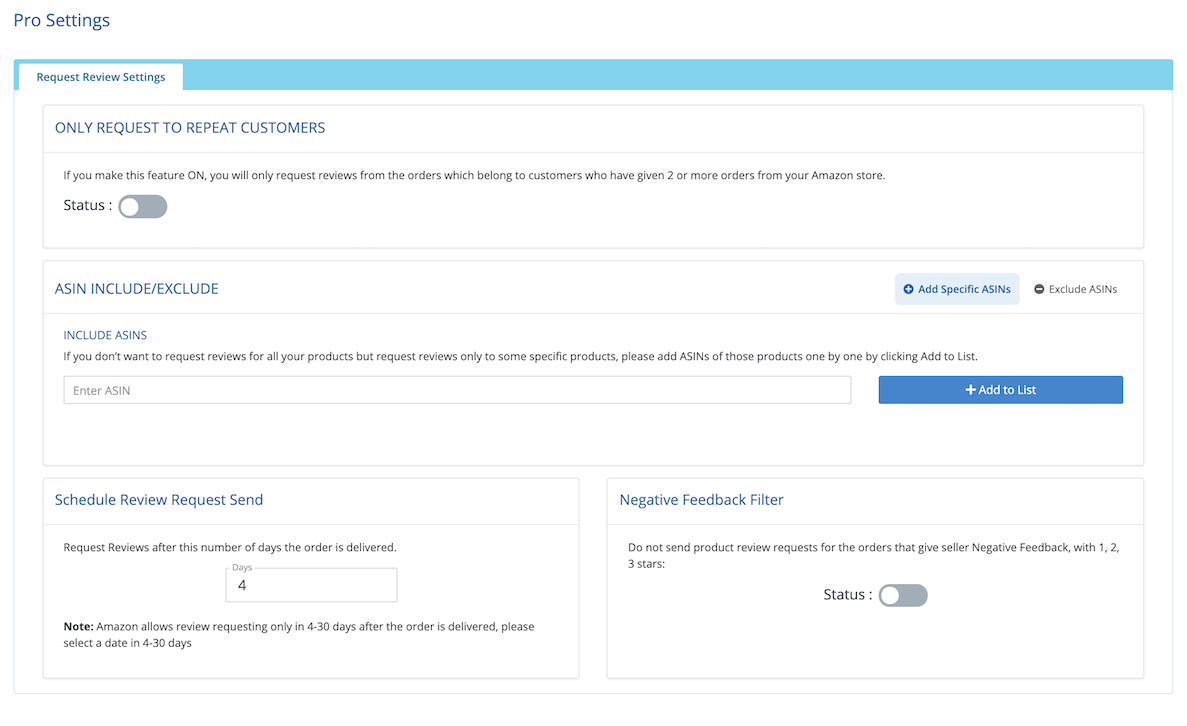The width and height of the screenshot is (1187, 726).
Task: Click the Note about 4-30 days text
Action: (x=299, y=634)
